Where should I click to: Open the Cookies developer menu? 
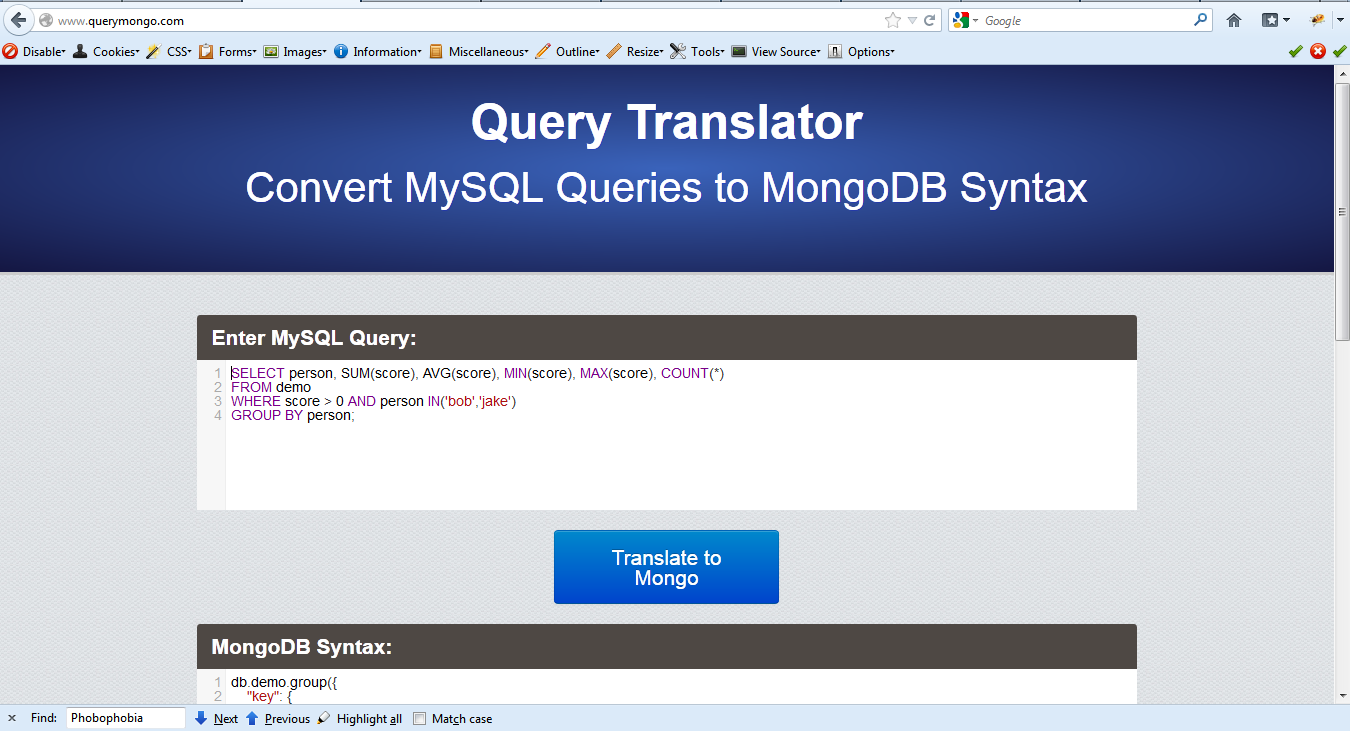(x=106, y=52)
